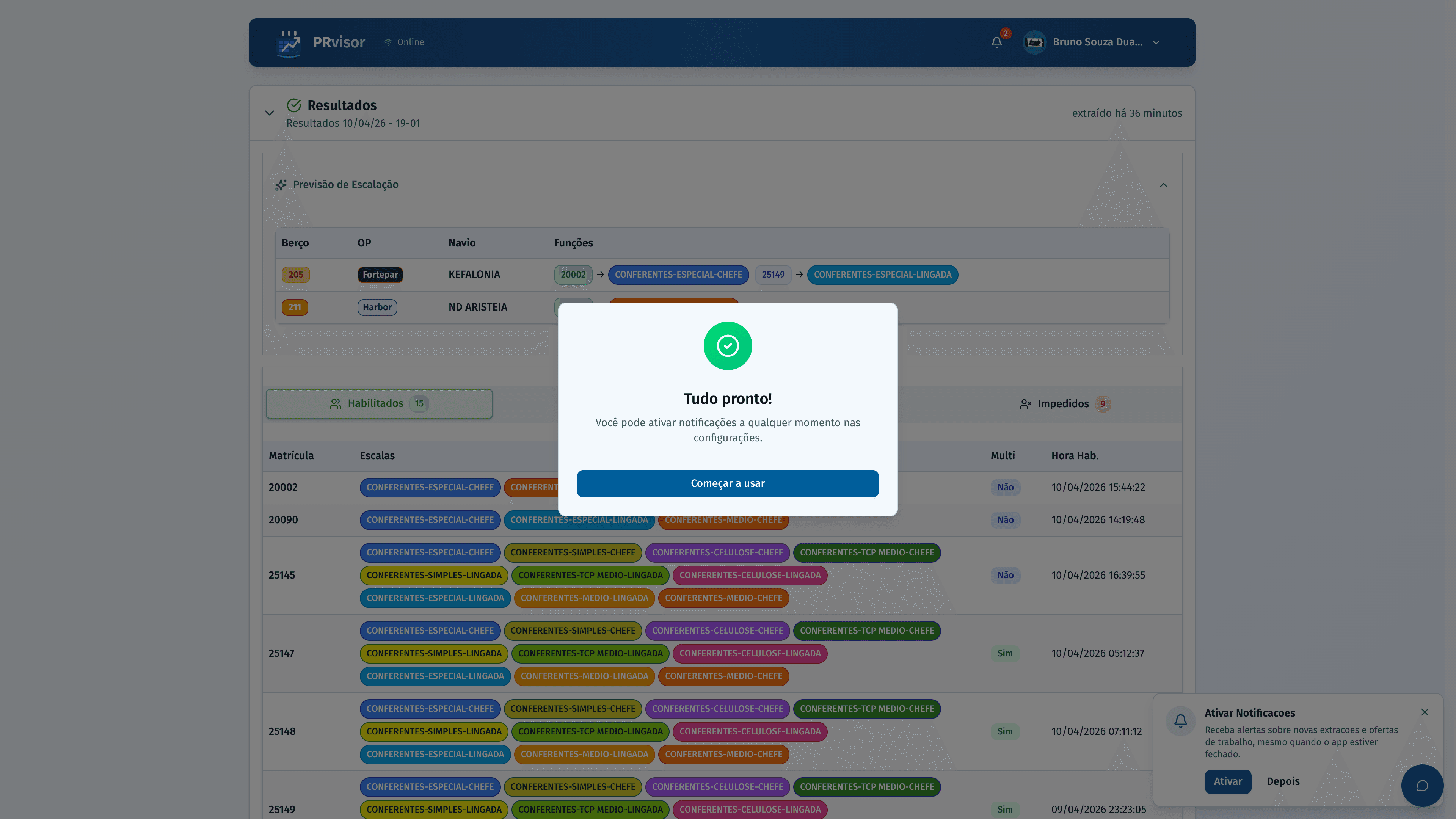Click the Fortepar operator badge
The width and height of the screenshot is (1456, 819).
[380, 275]
